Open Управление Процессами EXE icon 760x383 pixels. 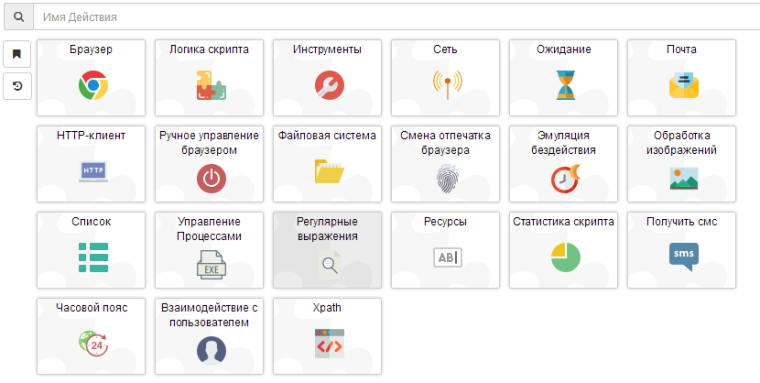click(211, 265)
